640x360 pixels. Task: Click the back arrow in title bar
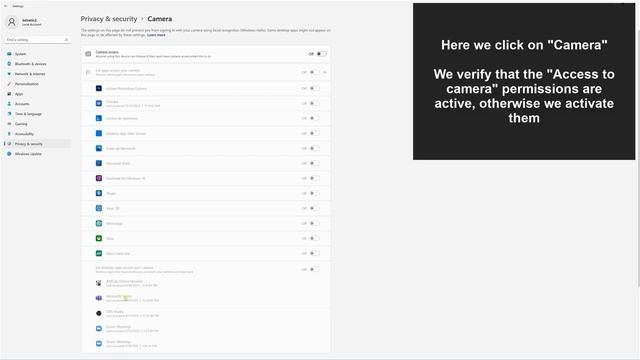[5, 6]
